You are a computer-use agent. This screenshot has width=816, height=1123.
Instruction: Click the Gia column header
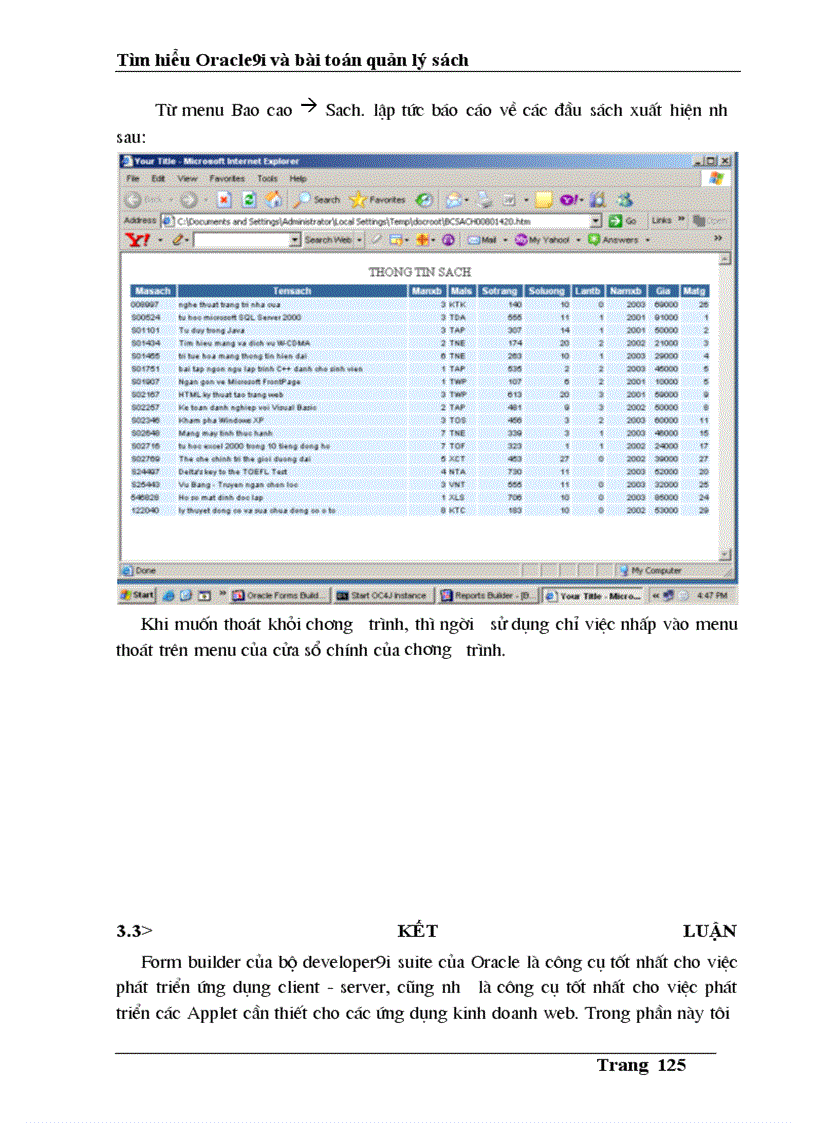[x=663, y=291]
